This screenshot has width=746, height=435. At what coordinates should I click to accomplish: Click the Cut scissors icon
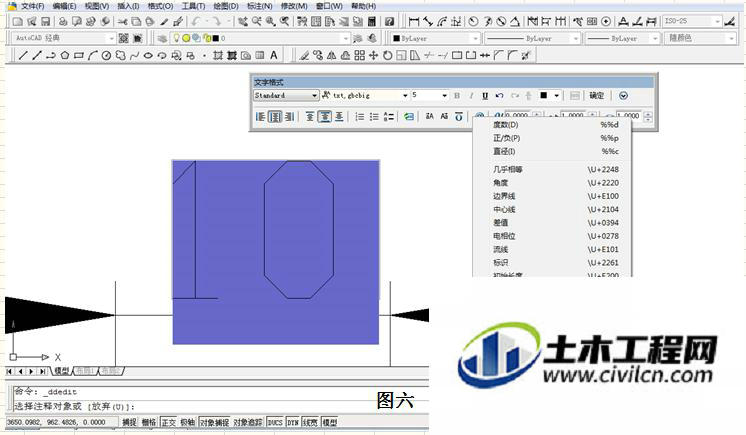pos(122,21)
